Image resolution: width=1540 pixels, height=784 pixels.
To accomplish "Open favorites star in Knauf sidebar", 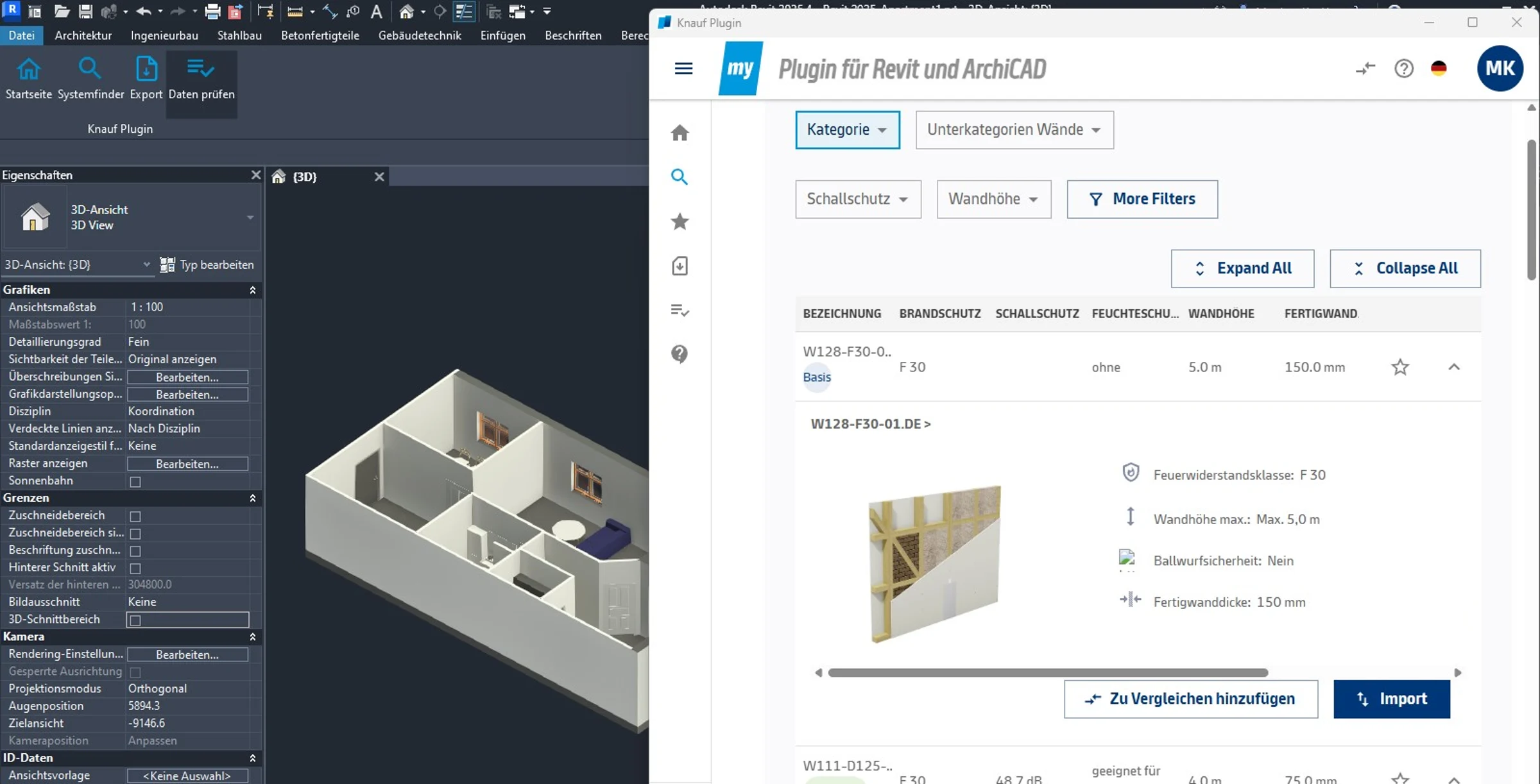I will pos(680,221).
